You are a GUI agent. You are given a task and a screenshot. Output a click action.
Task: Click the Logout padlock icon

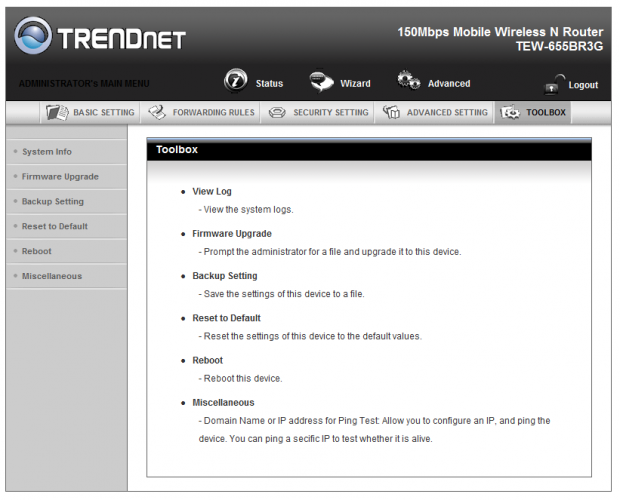click(x=555, y=84)
